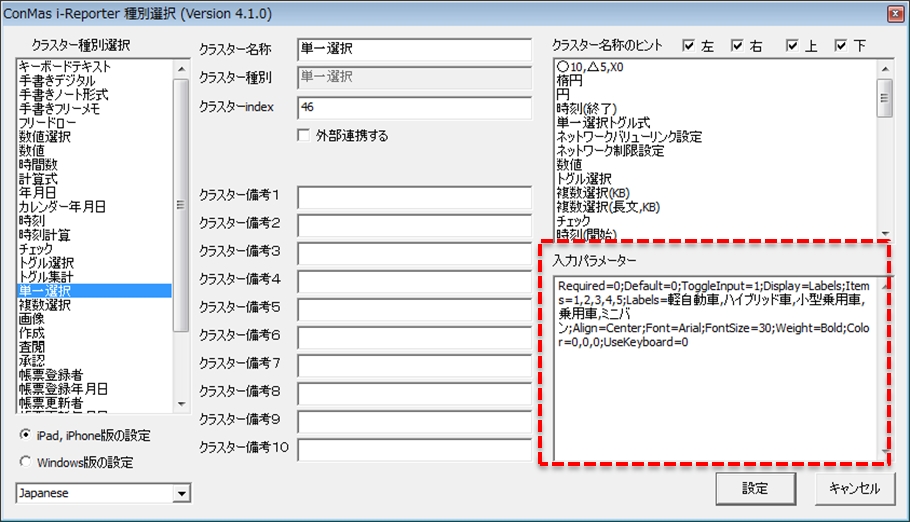Focus the クラスター備考1 input field
This screenshot has width=910, height=522.
[414, 196]
